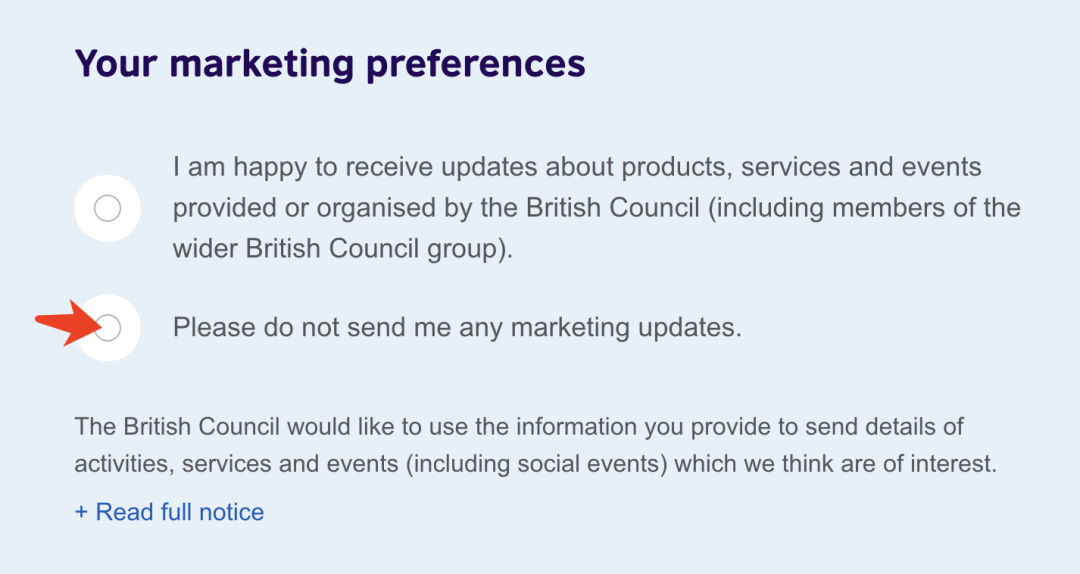Open the Read full notice link

click(x=169, y=512)
